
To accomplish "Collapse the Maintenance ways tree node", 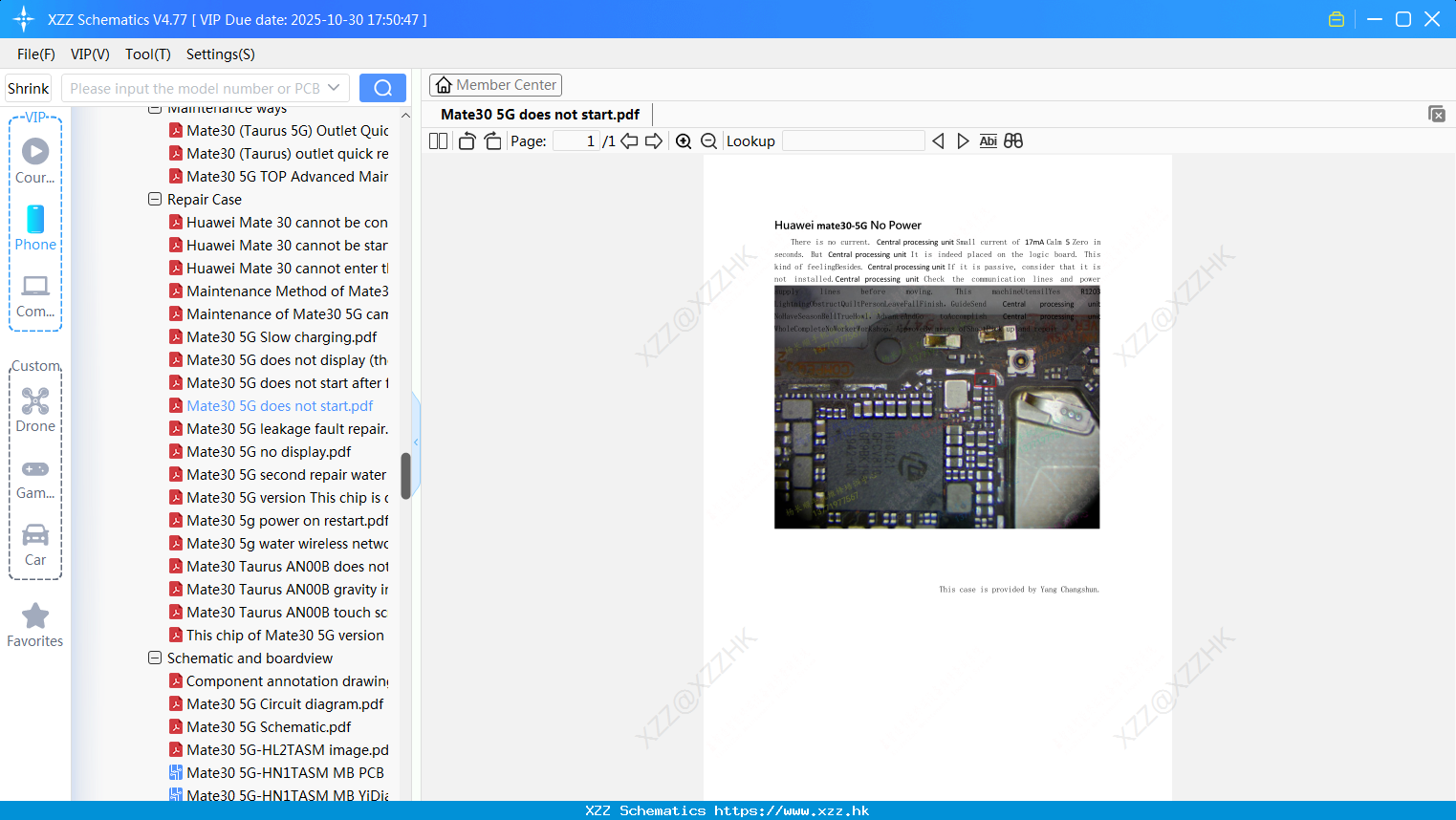I will click(x=155, y=109).
